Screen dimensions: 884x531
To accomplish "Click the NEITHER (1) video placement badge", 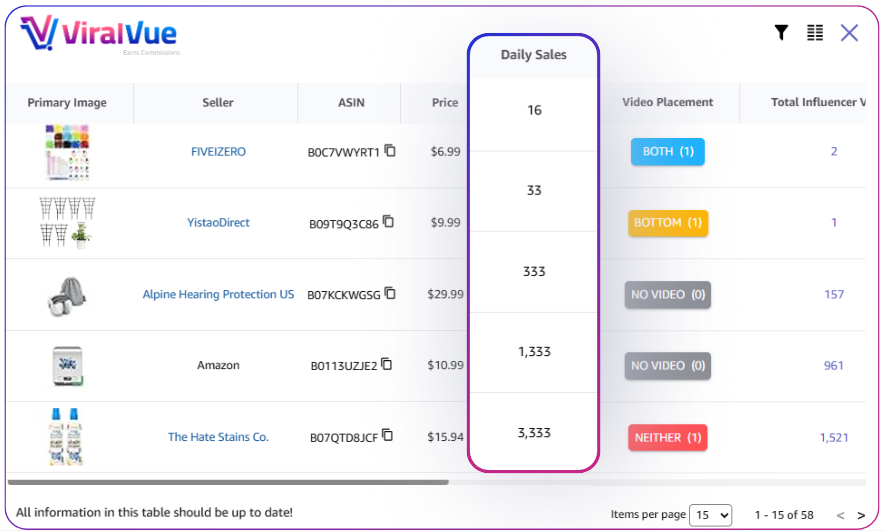I will coord(668,437).
